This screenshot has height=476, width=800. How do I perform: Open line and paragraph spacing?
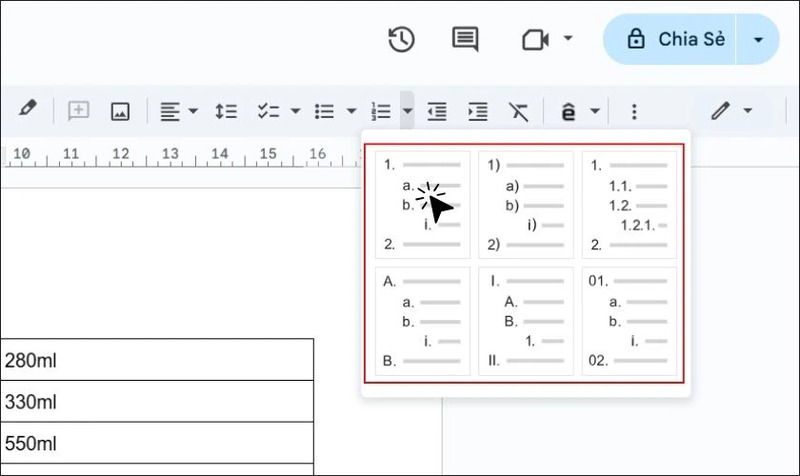click(227, 111)
